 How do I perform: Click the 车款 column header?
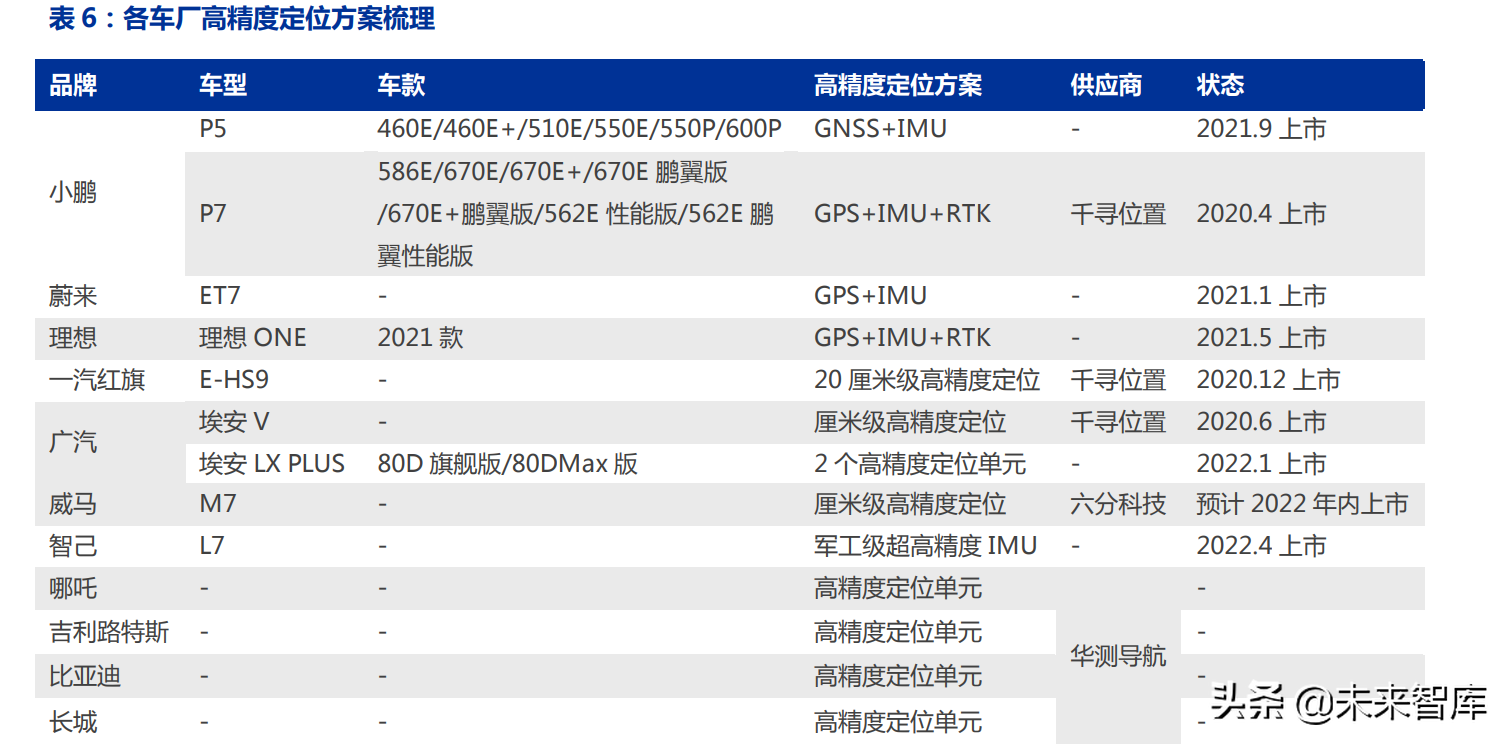[x=402, y=85]
